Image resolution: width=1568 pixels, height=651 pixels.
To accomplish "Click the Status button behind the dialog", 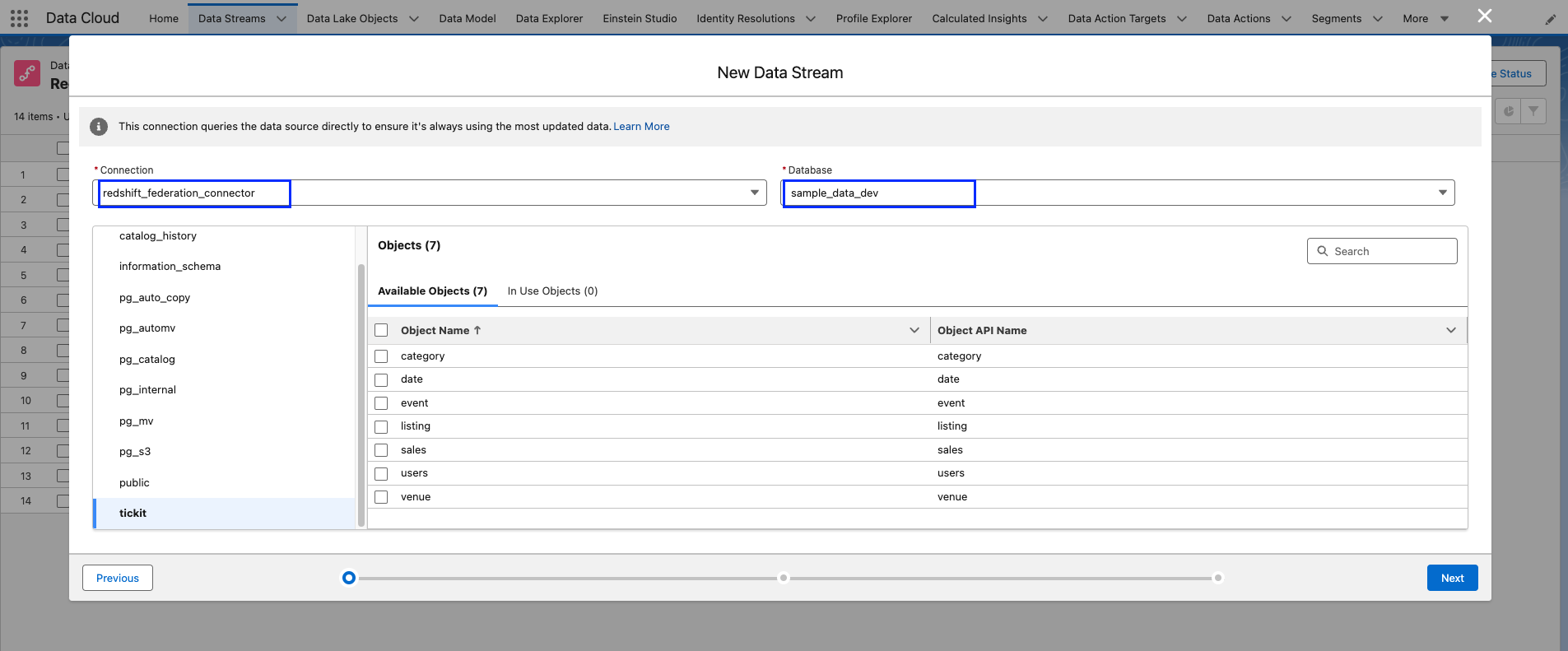I will [1519, 73].
